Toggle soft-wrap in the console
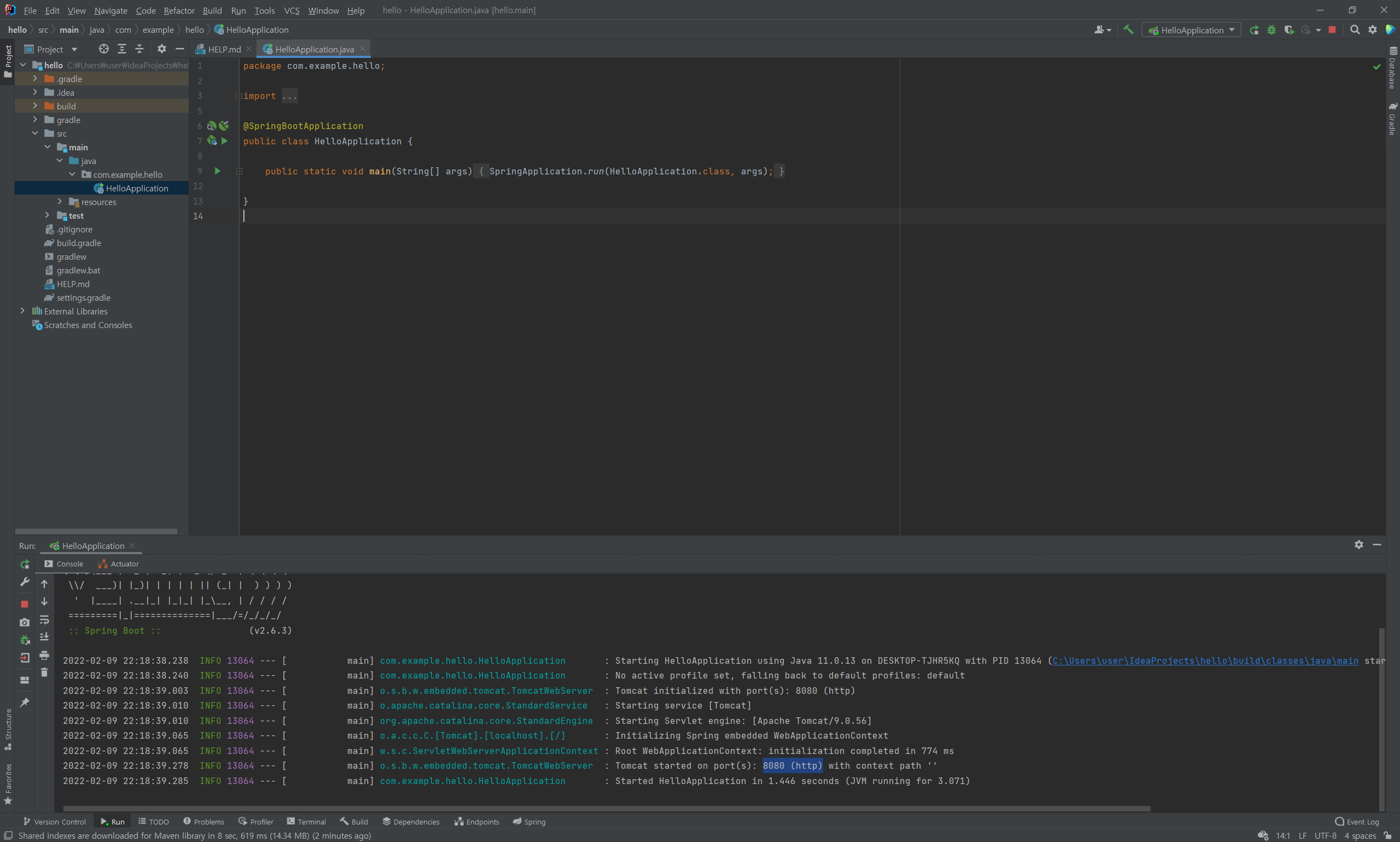The image size is (1400, 842). [44, 619]
